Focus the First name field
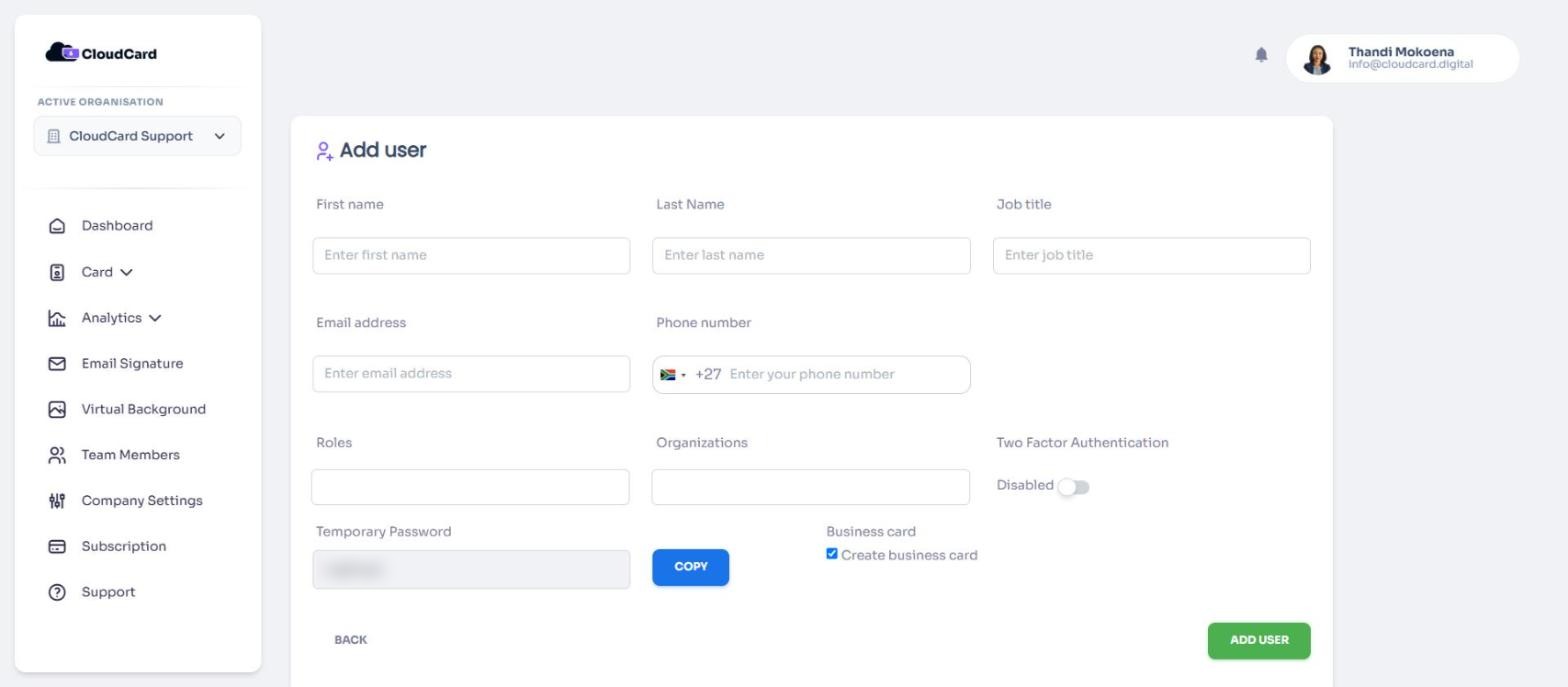 tap(471, 256)
